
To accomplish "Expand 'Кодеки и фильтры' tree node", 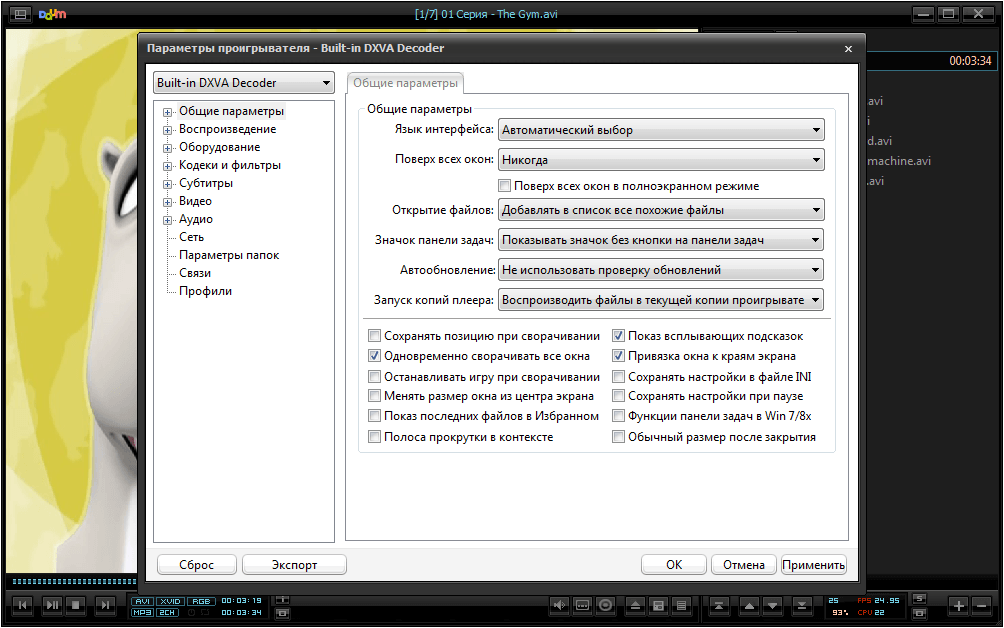I will coord(168,166).
